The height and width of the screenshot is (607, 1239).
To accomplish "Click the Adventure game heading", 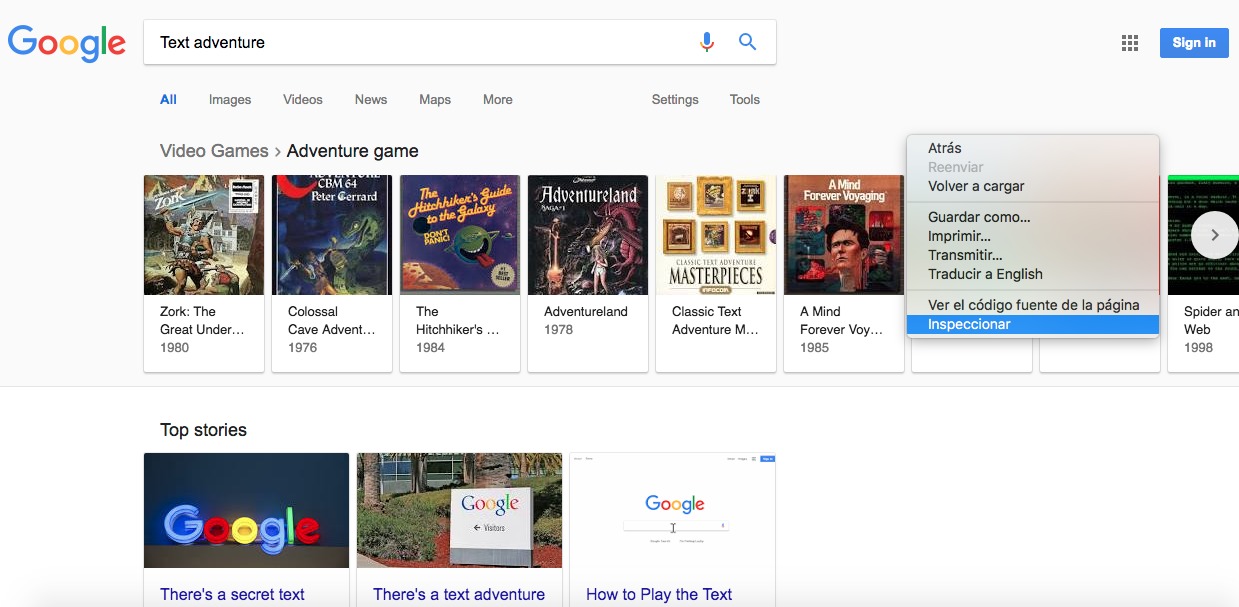I will (x=353, y=151).
